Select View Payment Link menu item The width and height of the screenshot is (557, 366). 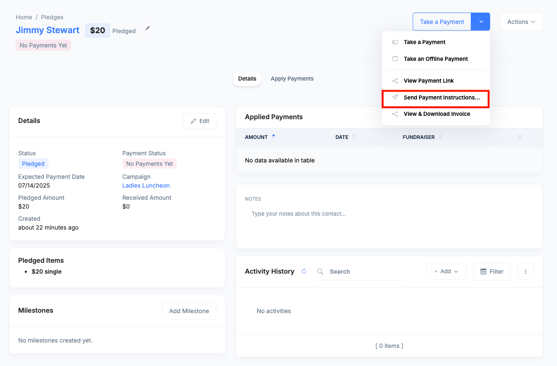point(436,81)
